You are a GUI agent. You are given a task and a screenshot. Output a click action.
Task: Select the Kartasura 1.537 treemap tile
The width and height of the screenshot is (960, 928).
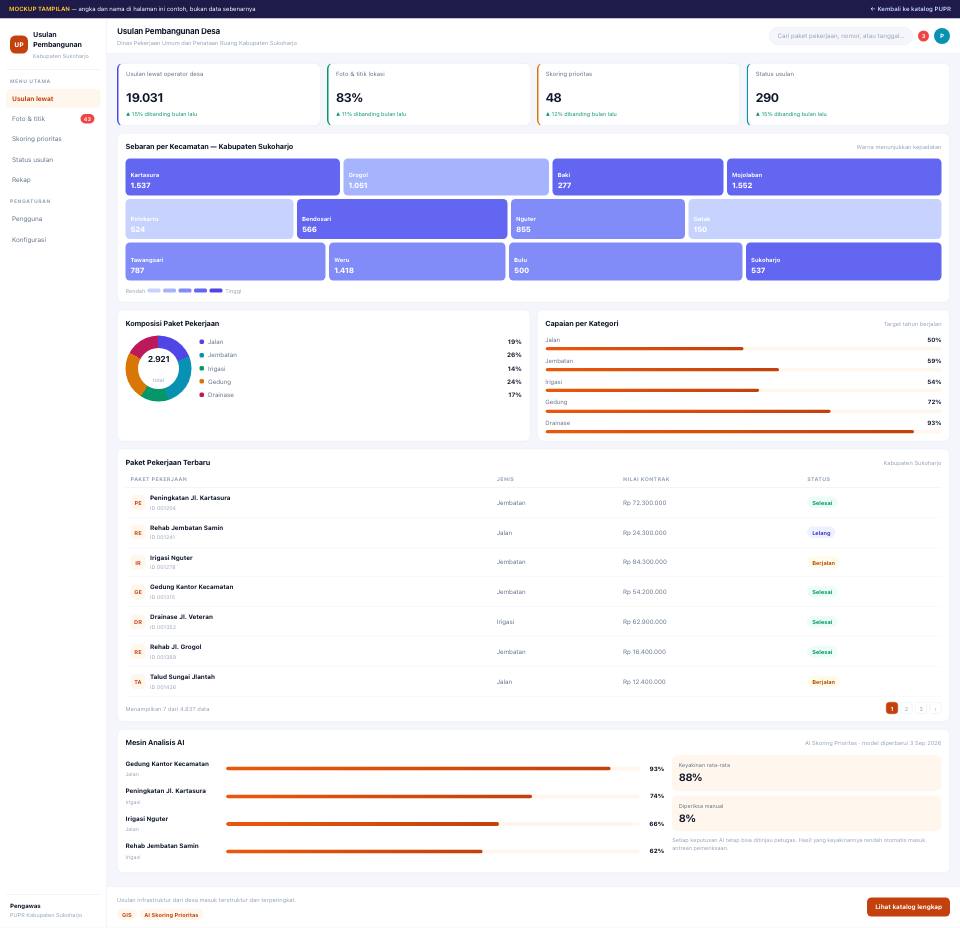pyautogui.click(x=233, y=177)
